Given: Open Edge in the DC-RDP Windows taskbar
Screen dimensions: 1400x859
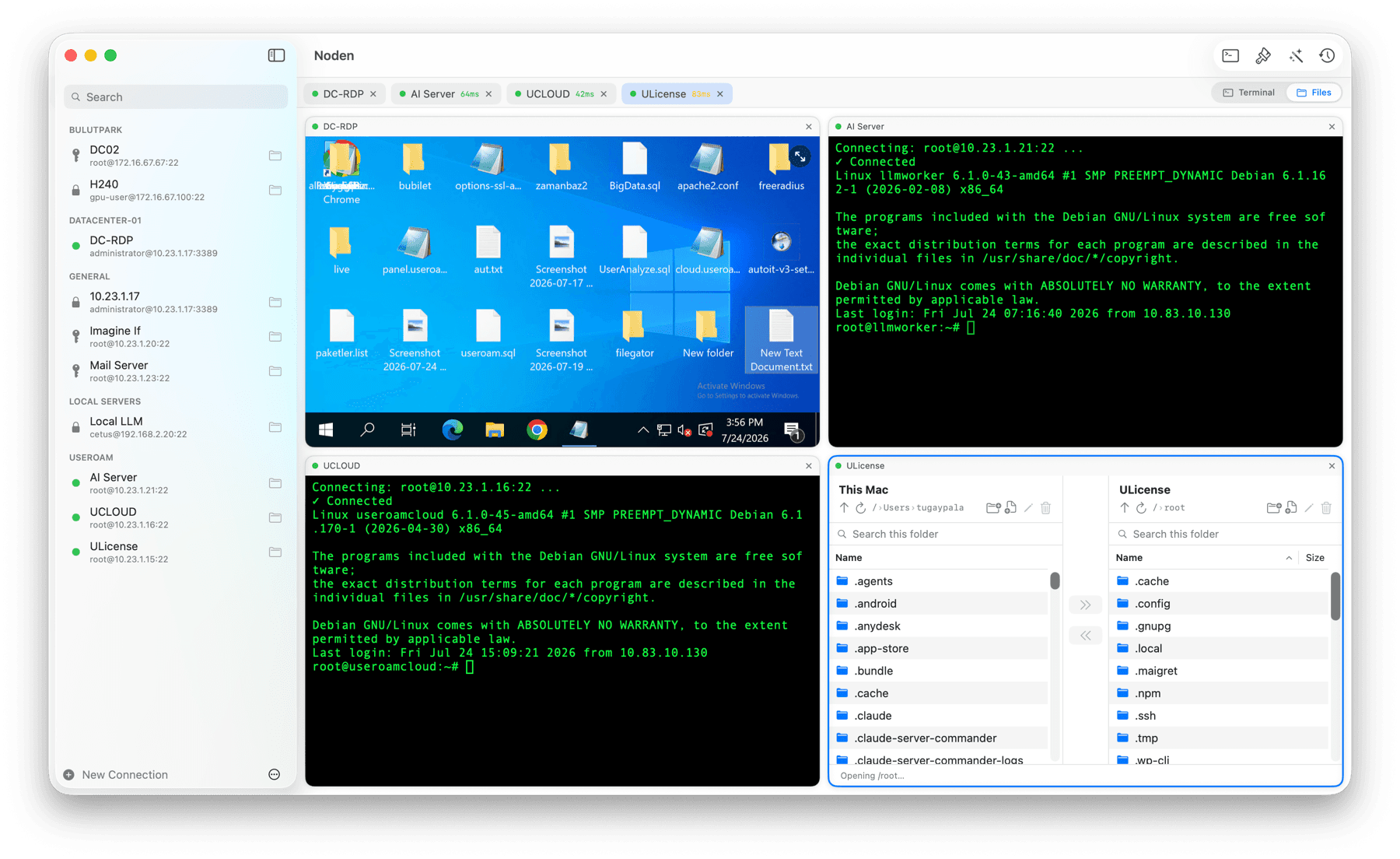Looking at the screenshot, I should click(x=453, y=429).
